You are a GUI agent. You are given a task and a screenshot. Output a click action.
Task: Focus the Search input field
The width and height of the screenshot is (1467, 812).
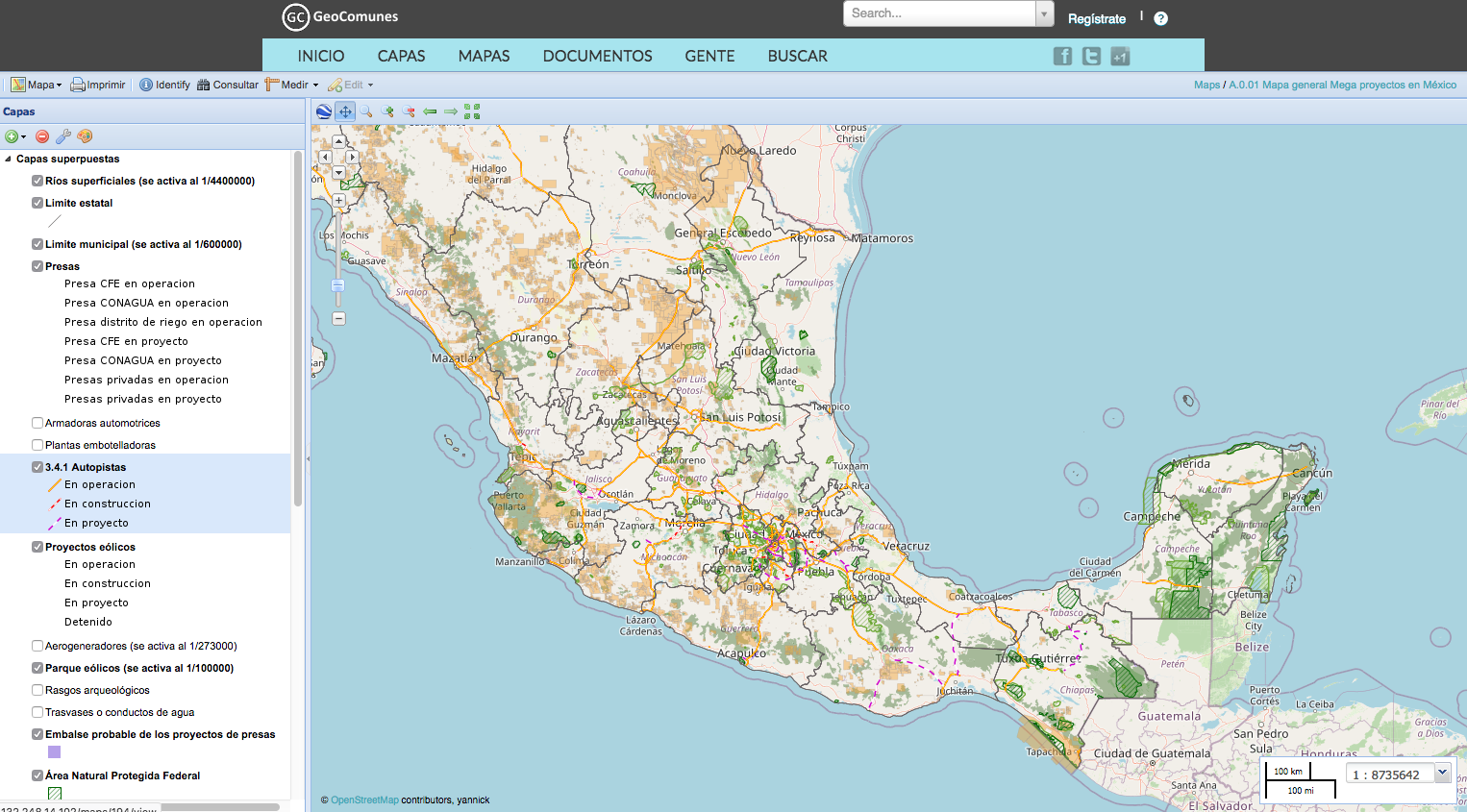point(939,13)
